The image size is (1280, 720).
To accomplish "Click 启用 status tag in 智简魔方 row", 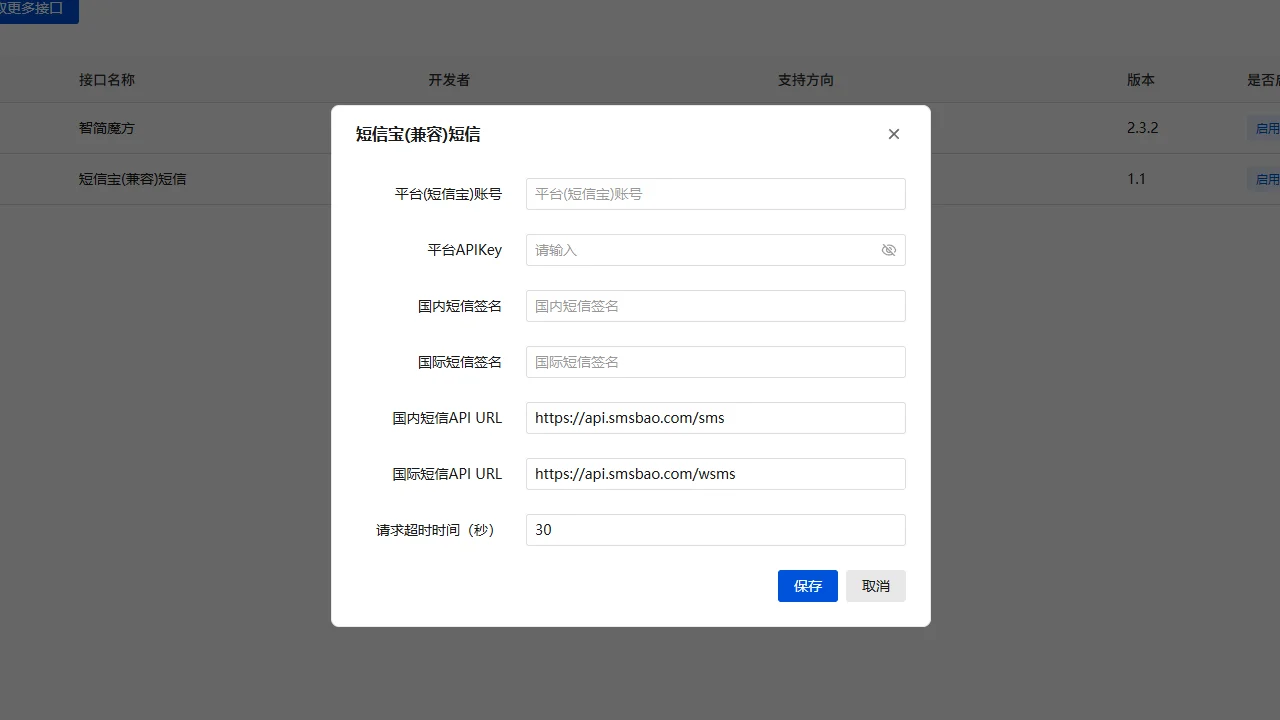I will click(1264, 128).
